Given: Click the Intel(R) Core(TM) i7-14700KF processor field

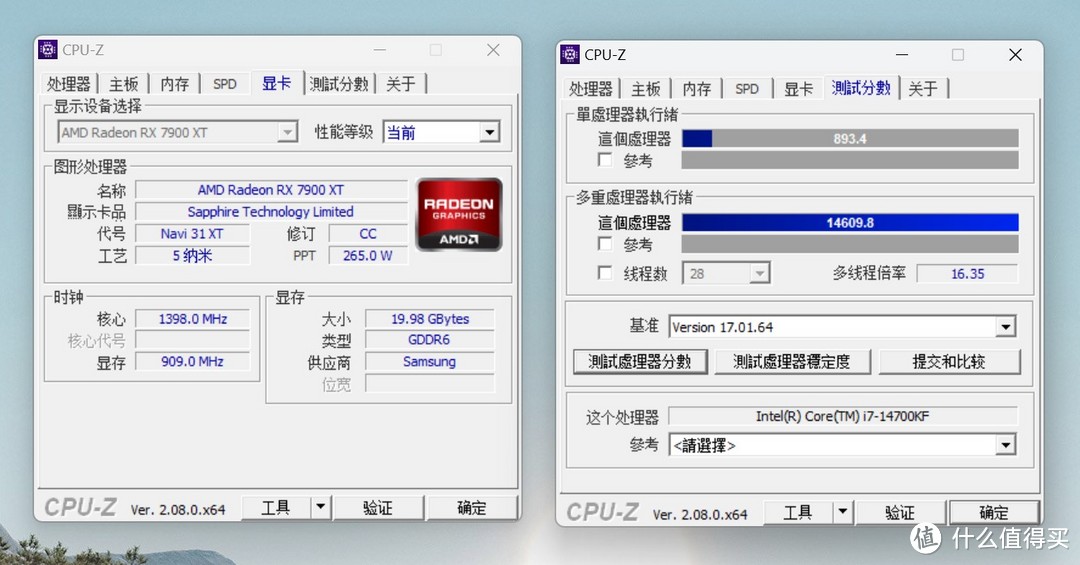Looking at the screenshot, I should tap(843, 416).
